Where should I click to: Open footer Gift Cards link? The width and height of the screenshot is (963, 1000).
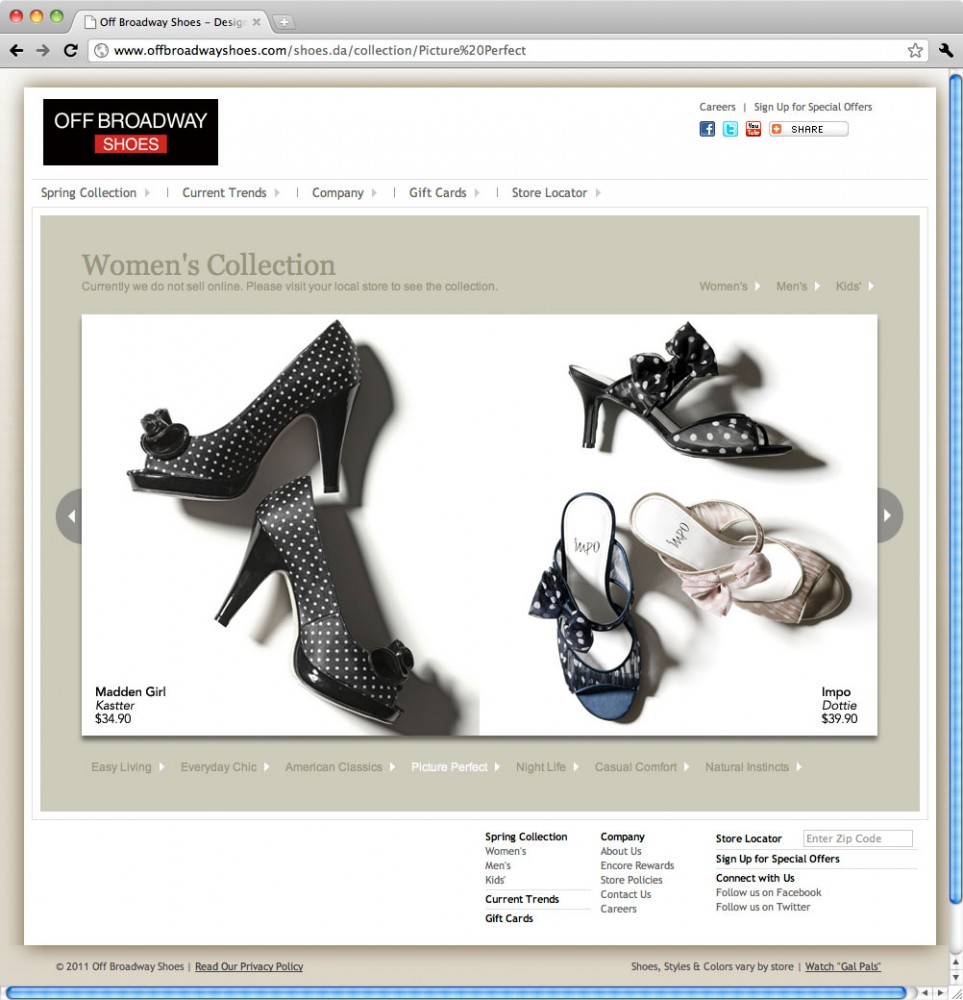[x=509, y=918]
